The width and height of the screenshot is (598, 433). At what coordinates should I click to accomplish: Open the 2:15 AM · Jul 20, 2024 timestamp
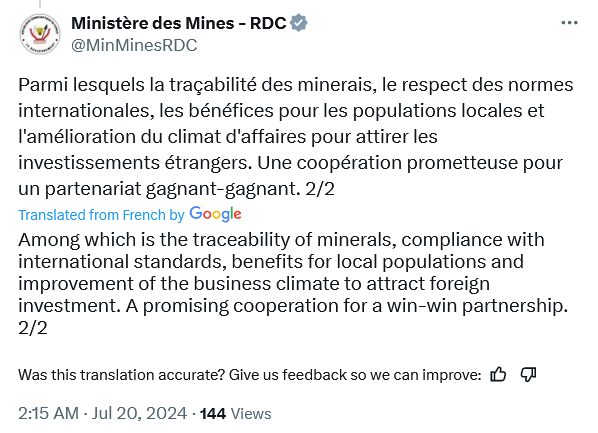pyautogui.click(x=103, y=414)
